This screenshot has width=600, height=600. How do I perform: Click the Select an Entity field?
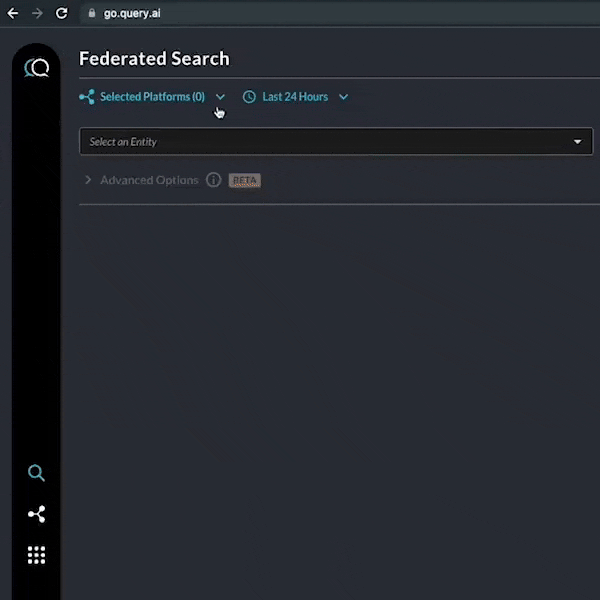click(336, 142)
